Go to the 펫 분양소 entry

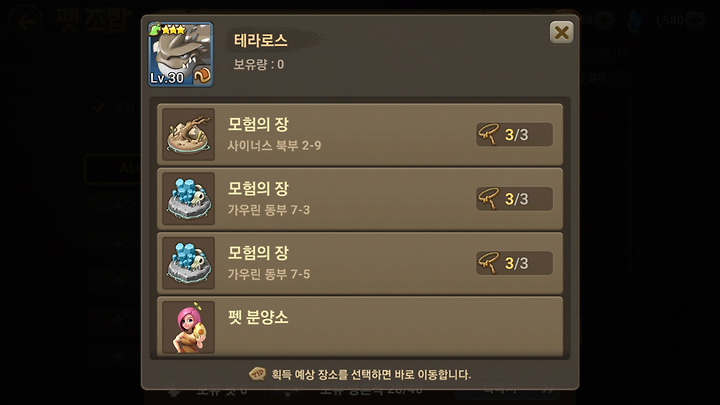pyautogui.click(x=360, y=326)
